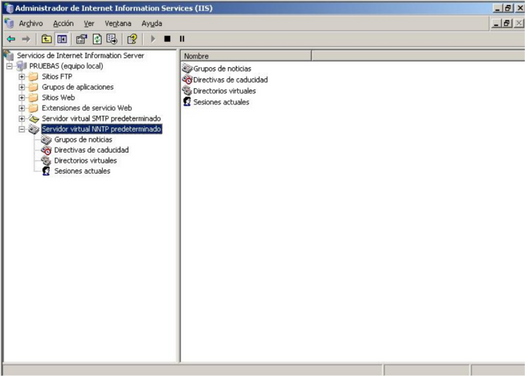
Task: Pause the server with the pause icon
Action: (x=182, y=39)
